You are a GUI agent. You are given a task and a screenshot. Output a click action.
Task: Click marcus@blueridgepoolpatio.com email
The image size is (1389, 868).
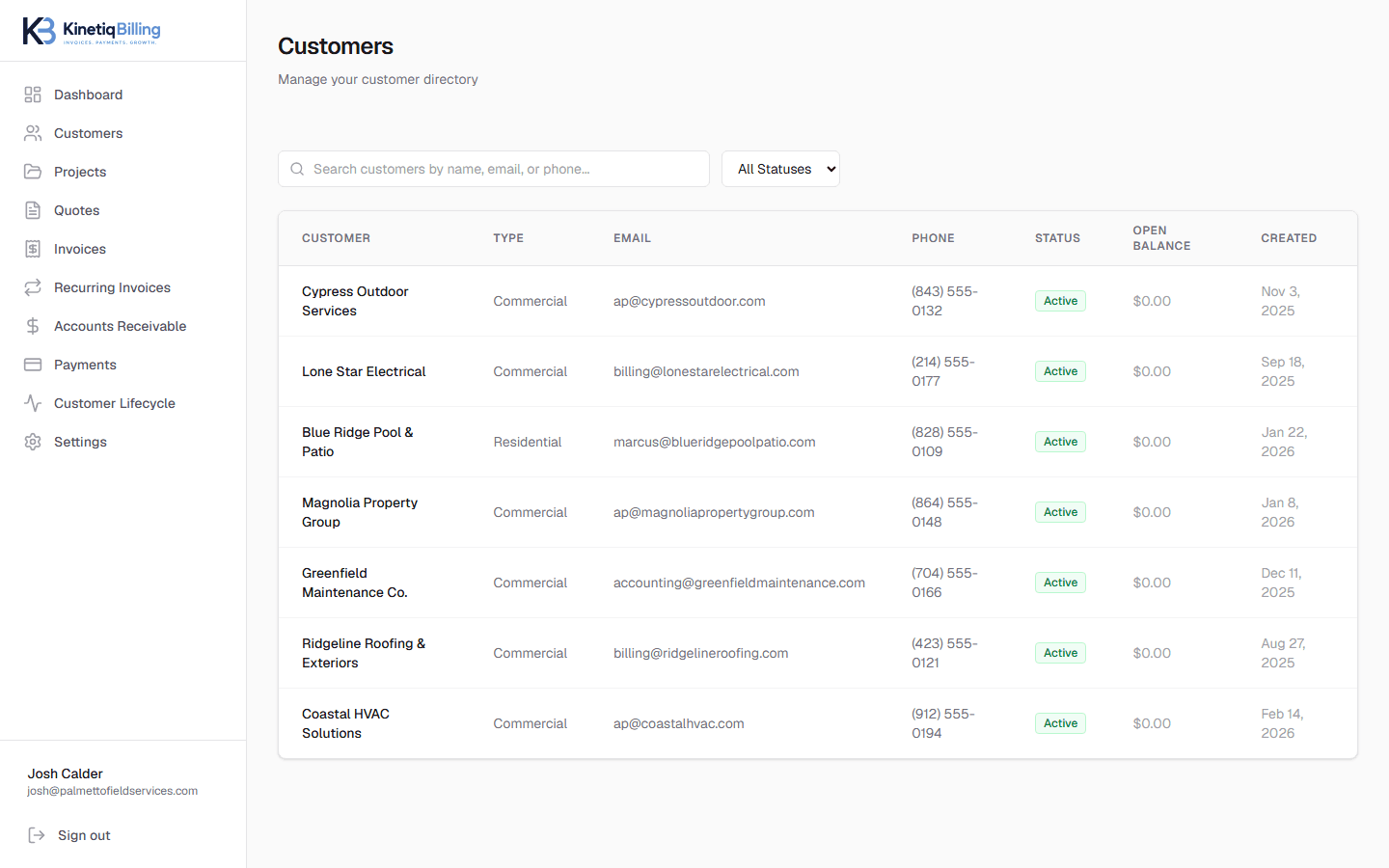pos(715,442)
